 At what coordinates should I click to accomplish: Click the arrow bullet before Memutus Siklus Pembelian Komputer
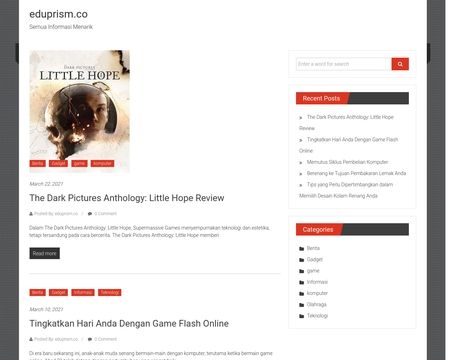[301, 163]
